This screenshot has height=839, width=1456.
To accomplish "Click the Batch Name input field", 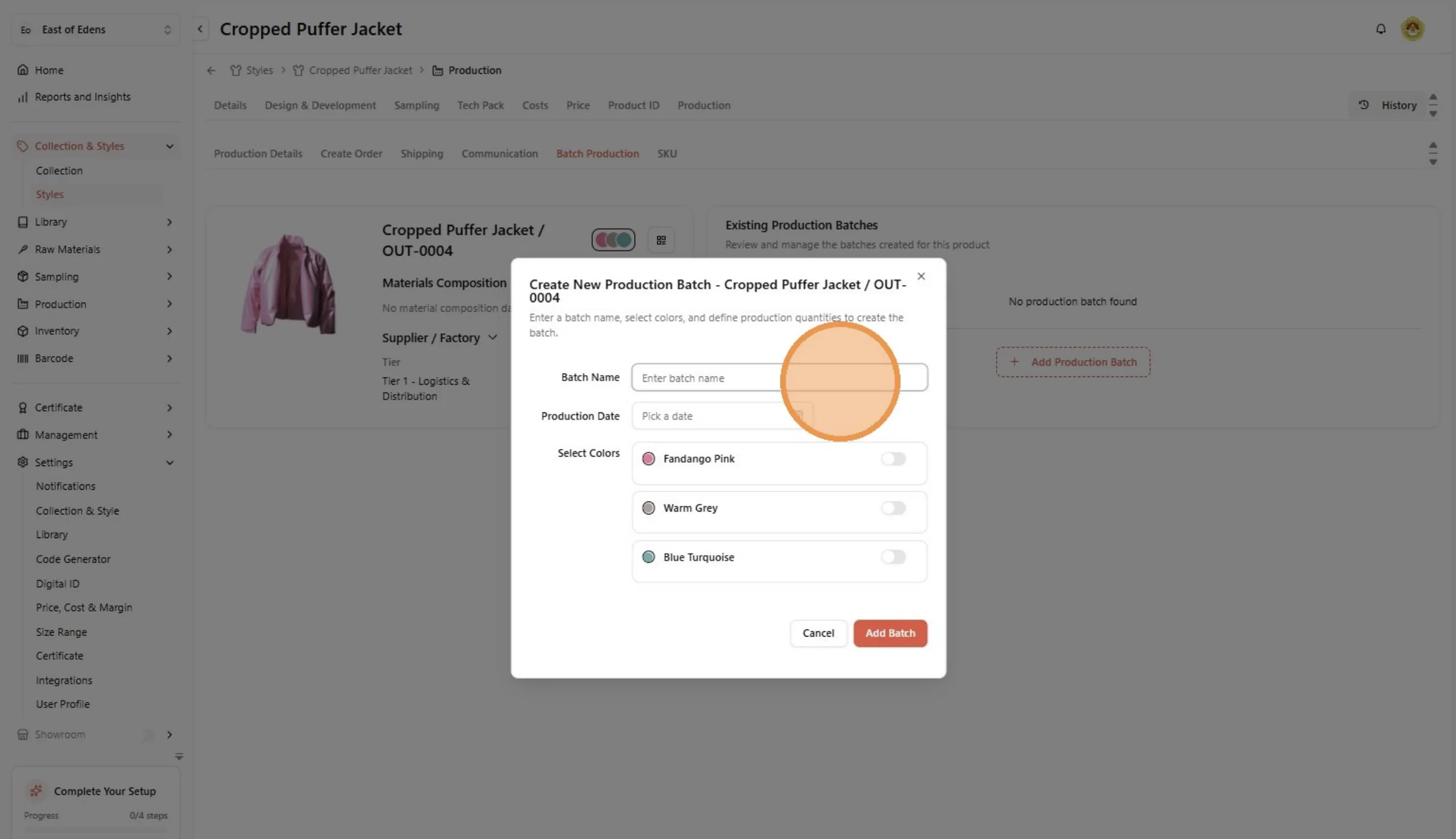I will pyautogui.click(x=780, y=378).
